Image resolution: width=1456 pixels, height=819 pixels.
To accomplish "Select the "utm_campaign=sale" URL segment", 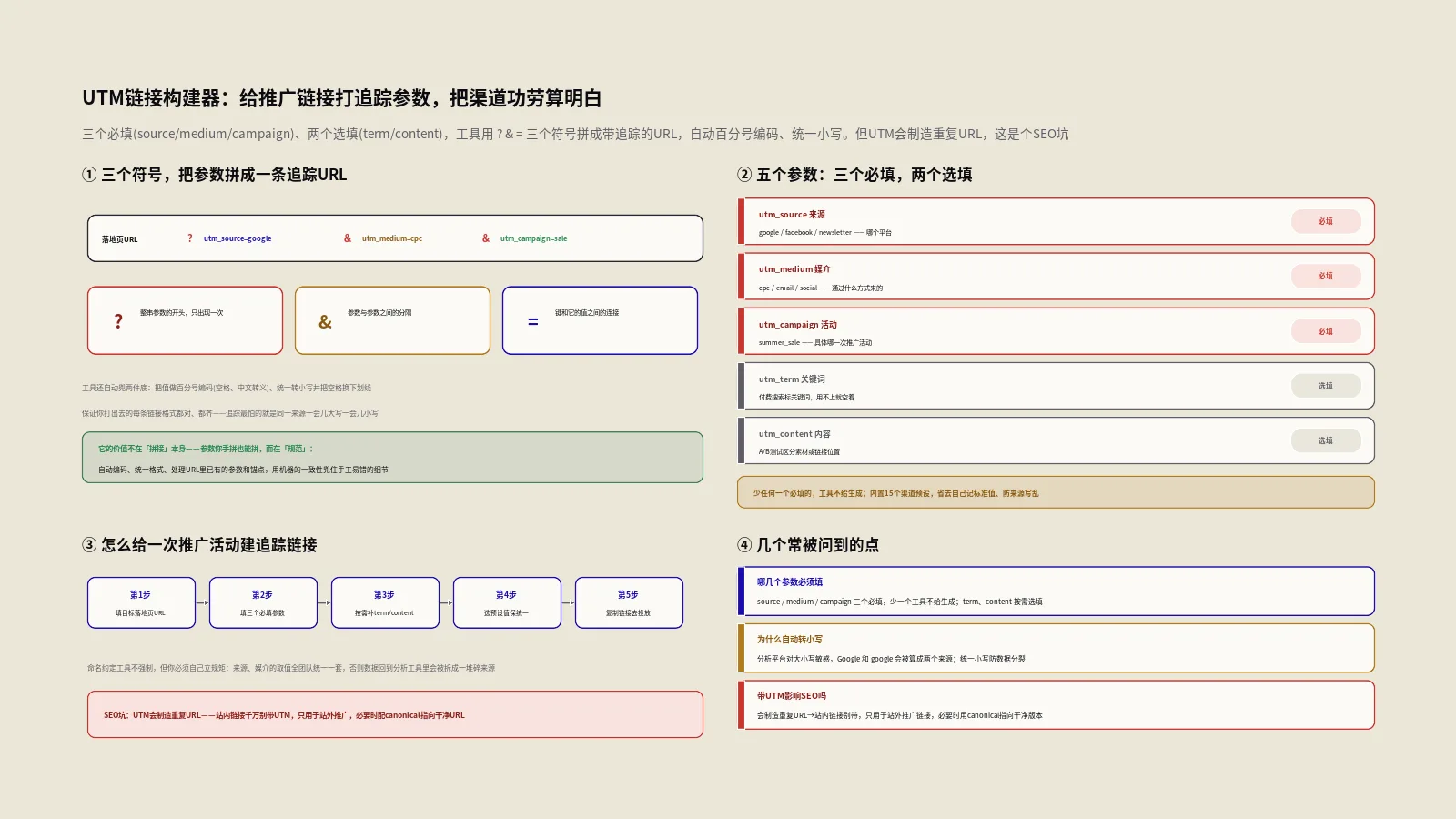I will click(x=533, y=238).
